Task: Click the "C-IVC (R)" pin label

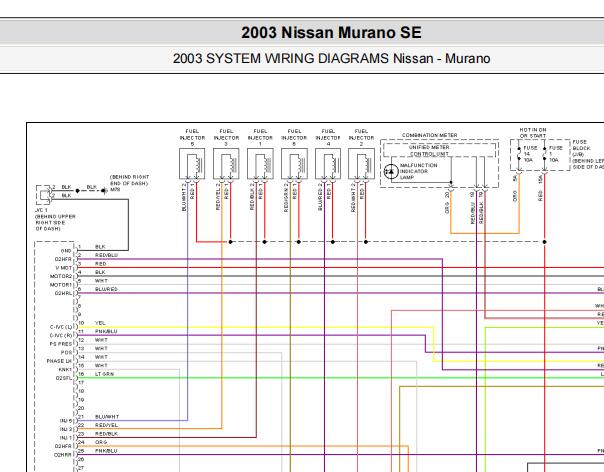Action: coord(61,335)
